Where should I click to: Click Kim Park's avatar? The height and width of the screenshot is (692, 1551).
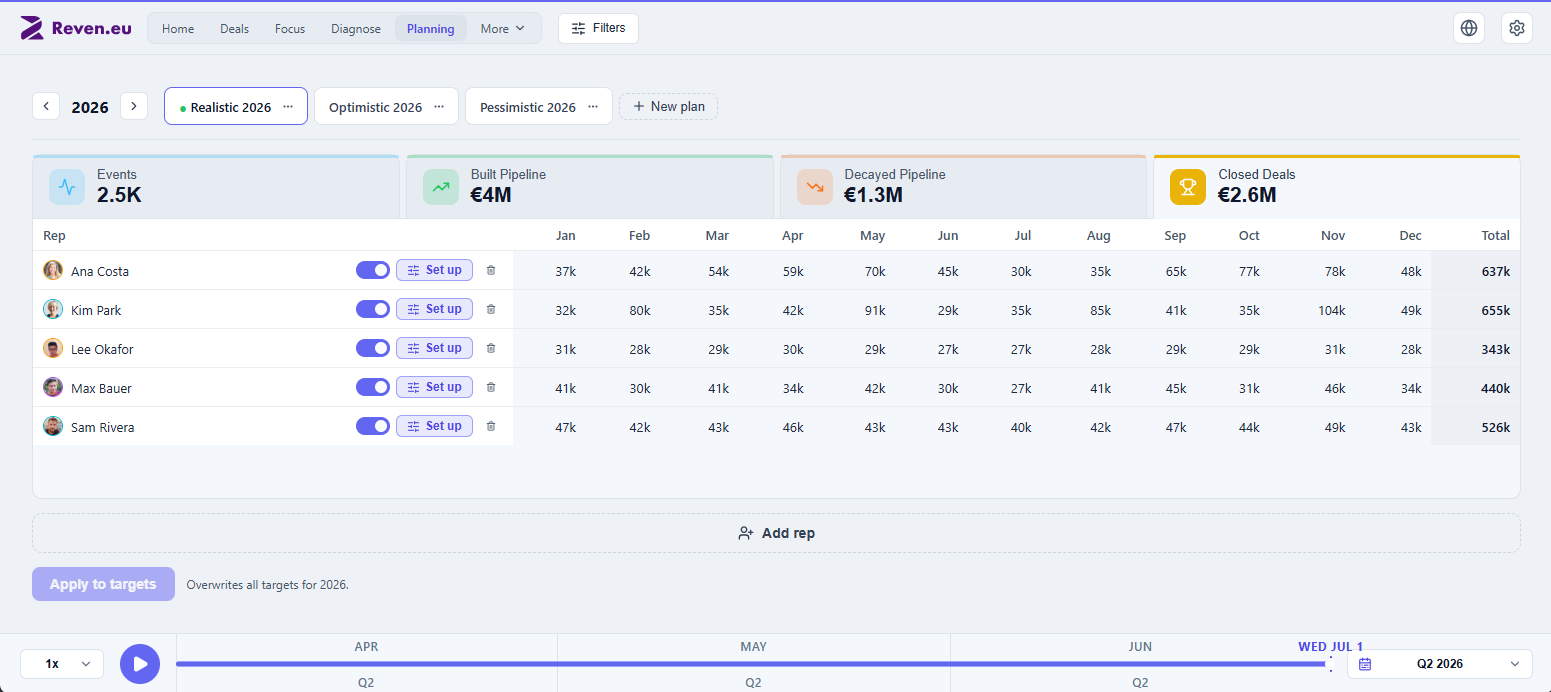point(53,309)
